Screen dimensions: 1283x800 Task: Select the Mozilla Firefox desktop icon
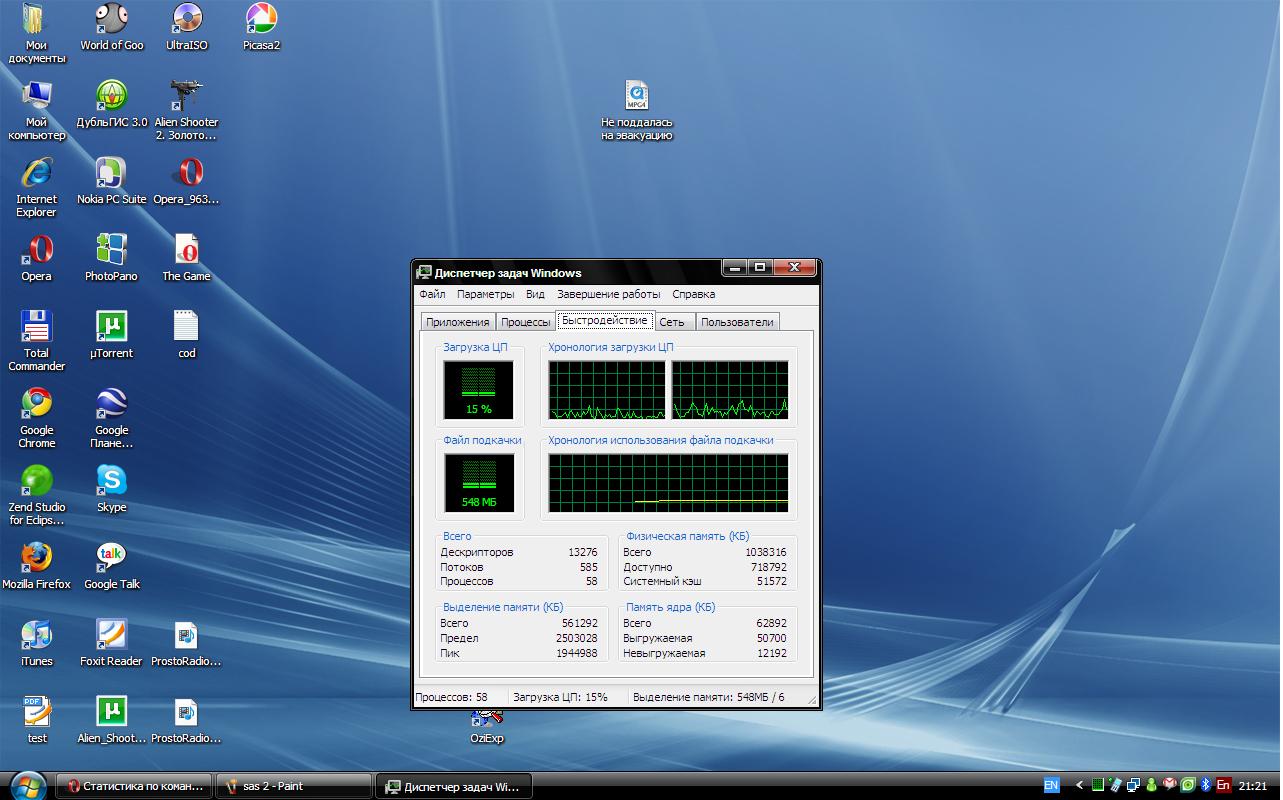[37, 559]
